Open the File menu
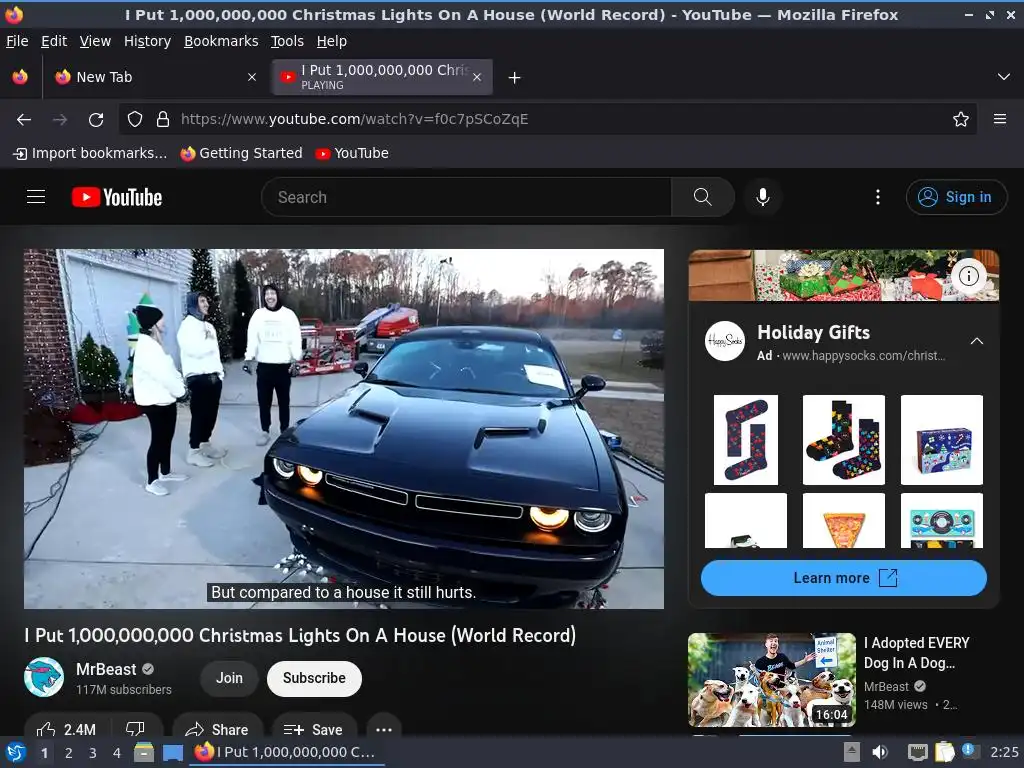This screenshot has width=1024, height=768. pyautogui.click(x=17, y=41)
